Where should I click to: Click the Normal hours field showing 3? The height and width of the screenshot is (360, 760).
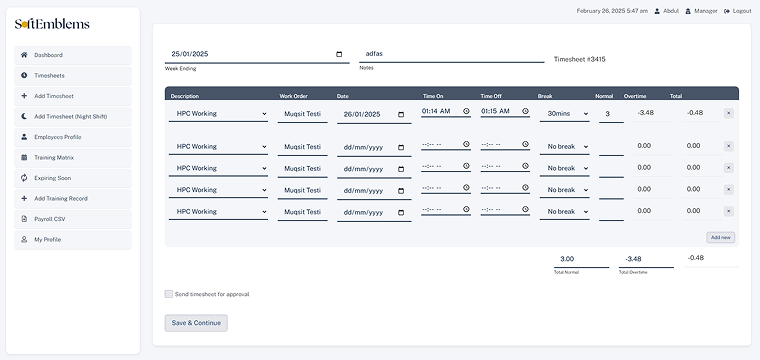(x=611, y=114)
